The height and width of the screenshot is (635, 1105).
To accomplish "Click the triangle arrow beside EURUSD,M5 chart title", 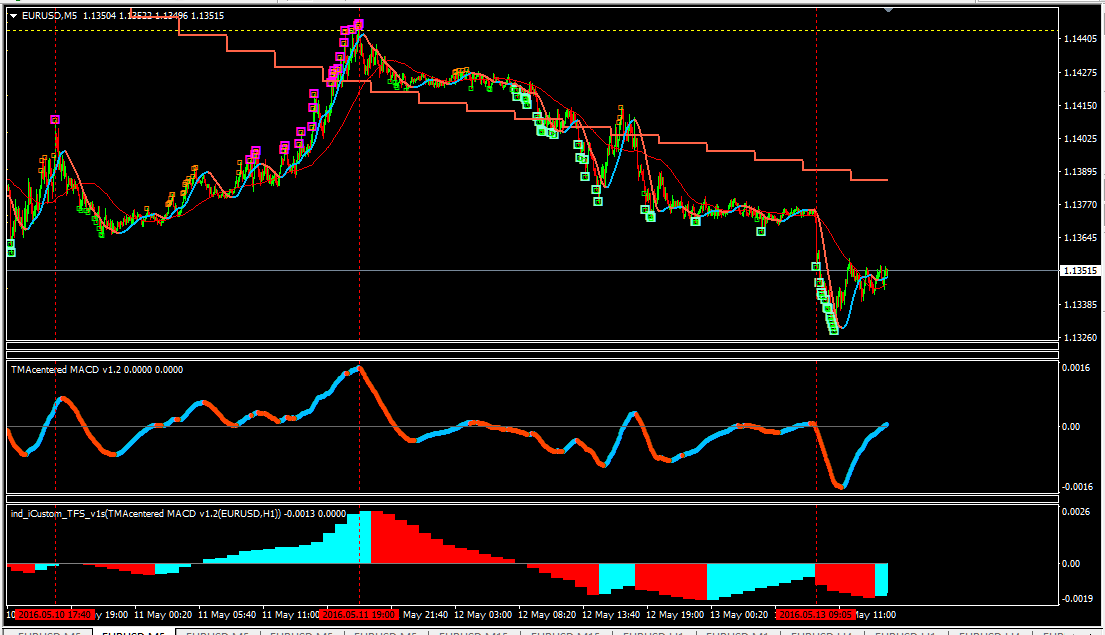I will [13, 16].
